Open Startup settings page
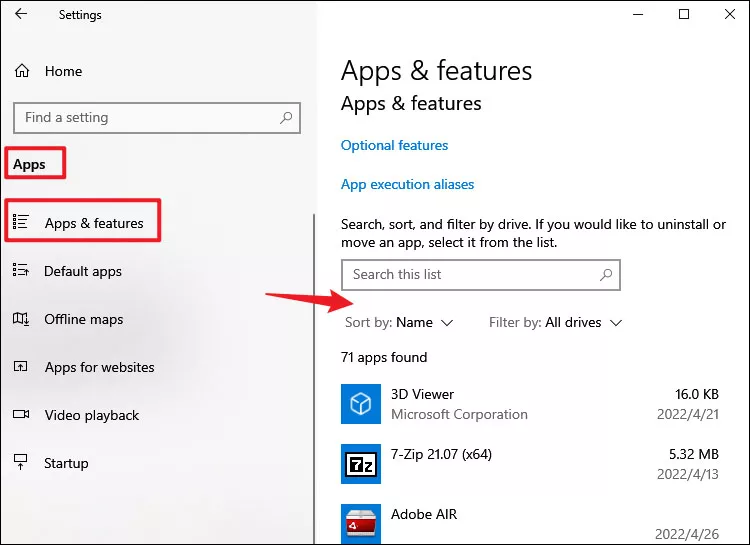This screenshot has height=545, width=750. click(66, 463)
